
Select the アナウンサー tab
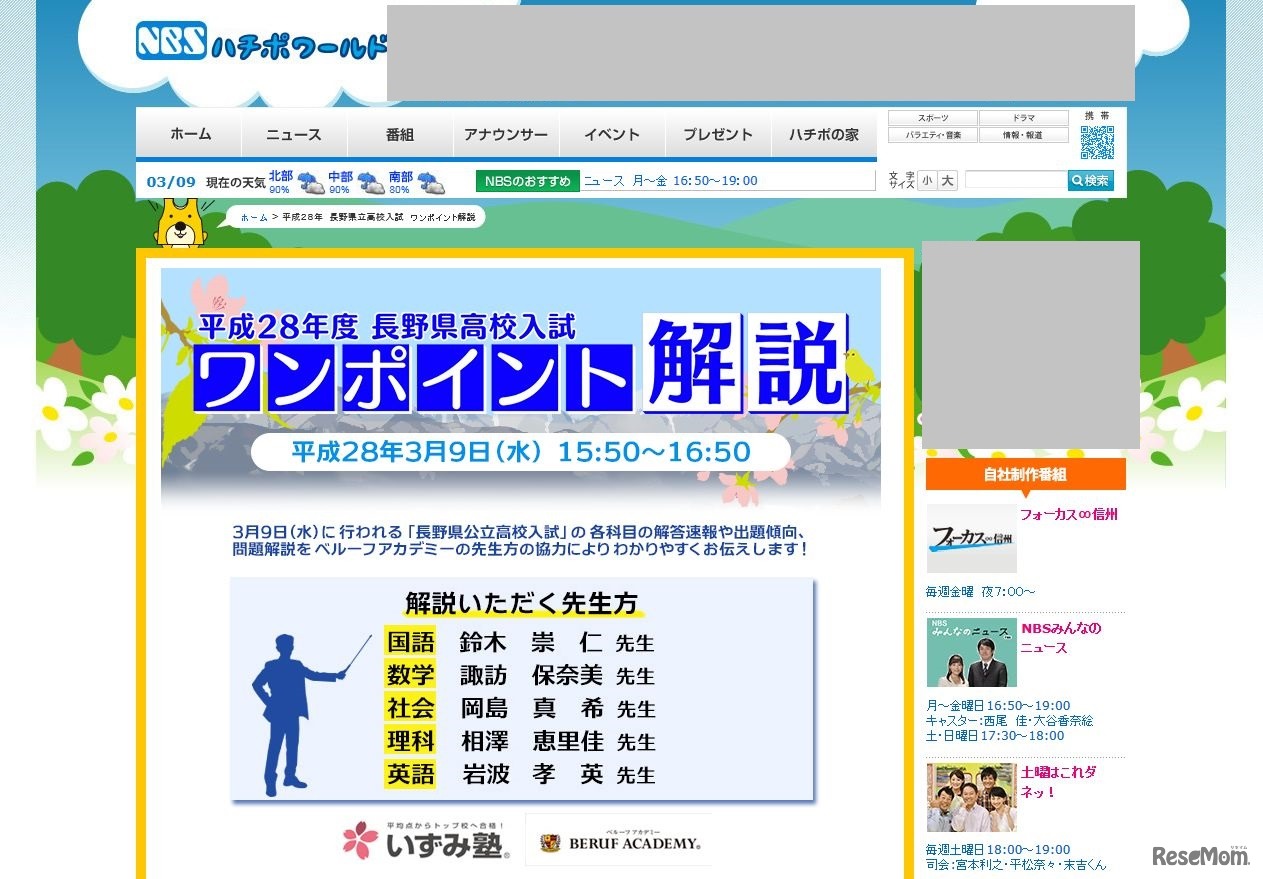pos(505,134)
